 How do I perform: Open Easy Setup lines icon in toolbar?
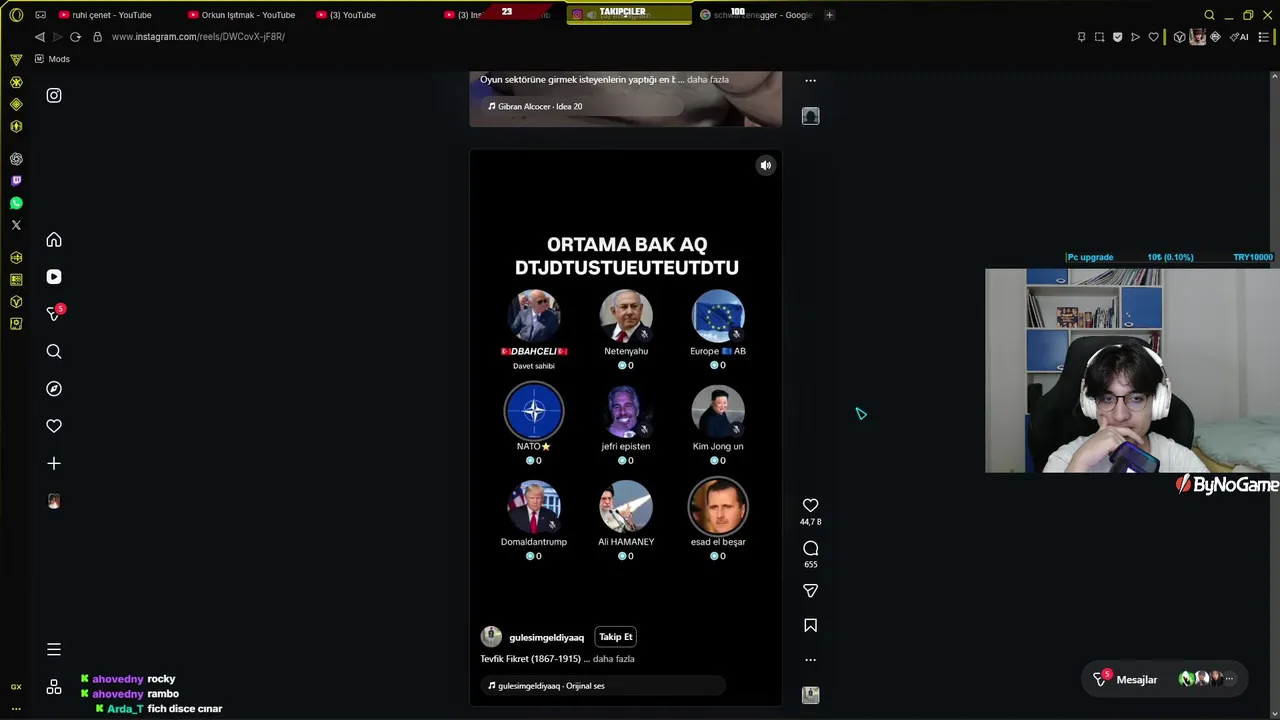(x=1265, y=37)
